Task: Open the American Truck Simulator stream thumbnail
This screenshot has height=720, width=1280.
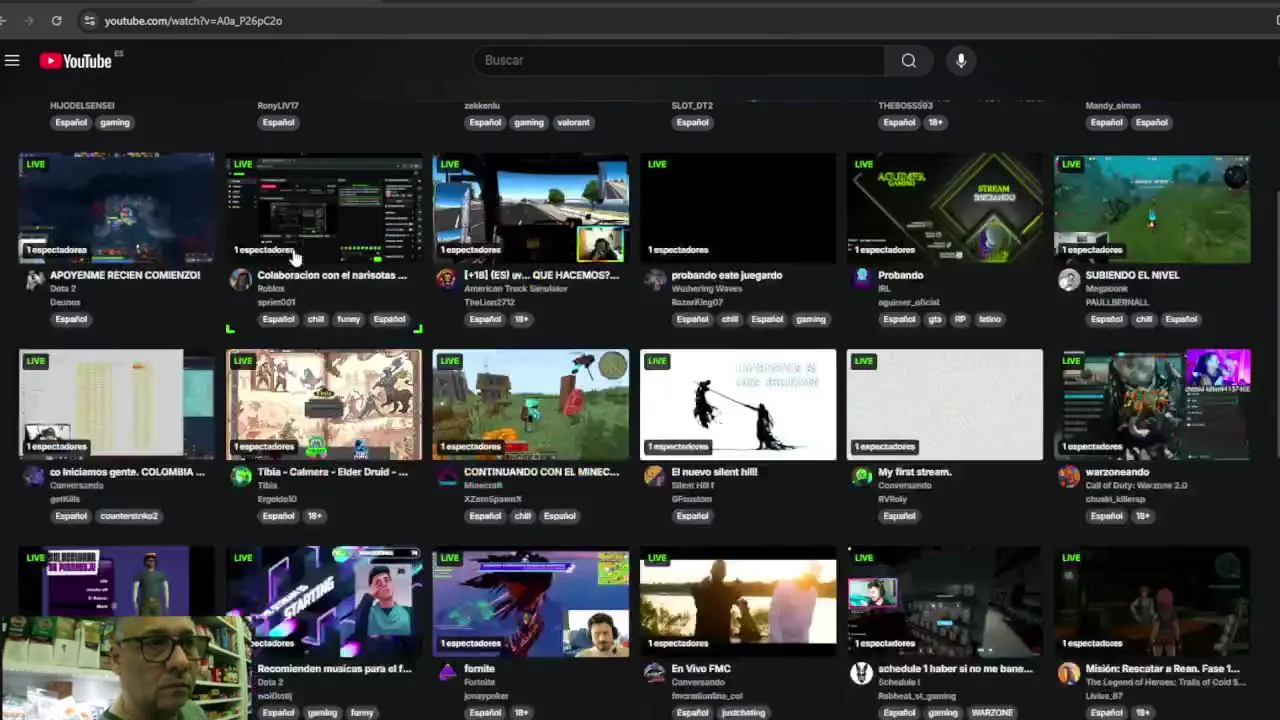Action: click(531, 208)
